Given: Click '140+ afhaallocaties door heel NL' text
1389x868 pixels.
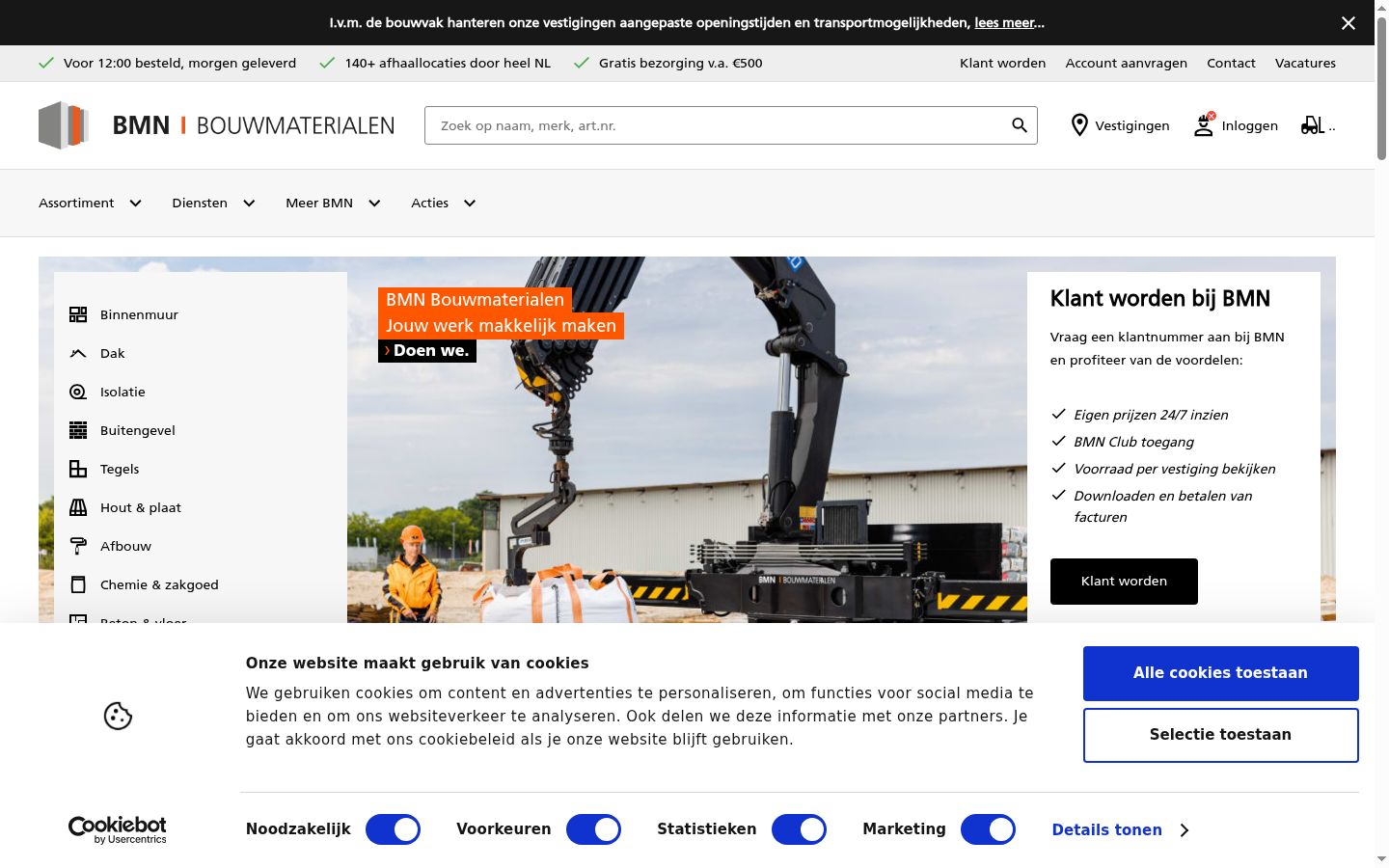Looking at the screenshot, I should coord(448,63).
